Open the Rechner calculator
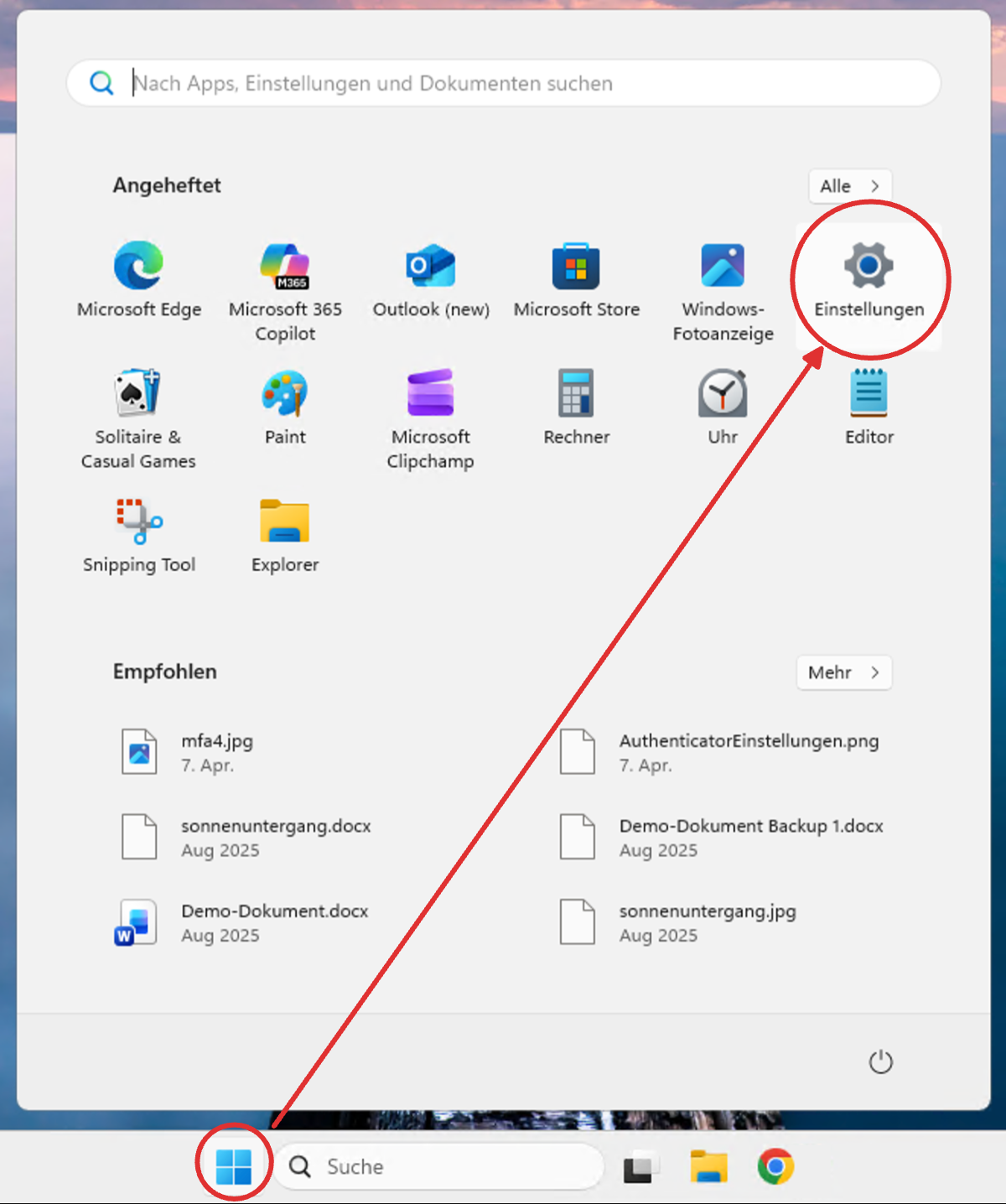 point(576,407)
